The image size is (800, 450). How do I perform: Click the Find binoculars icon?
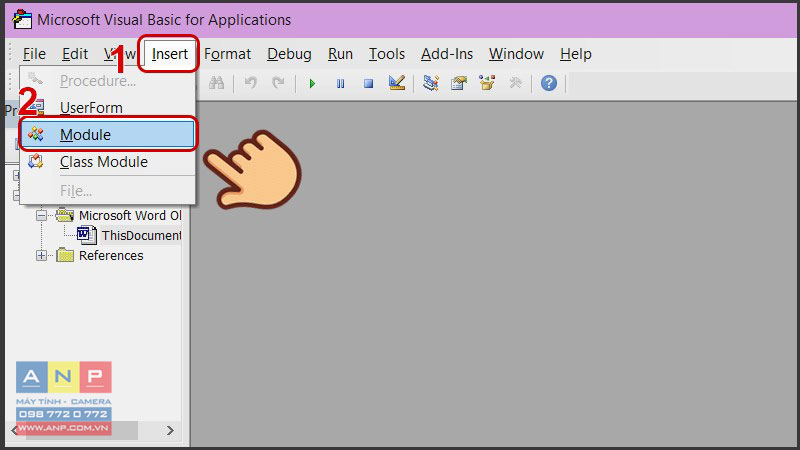[x=216, y=83]
